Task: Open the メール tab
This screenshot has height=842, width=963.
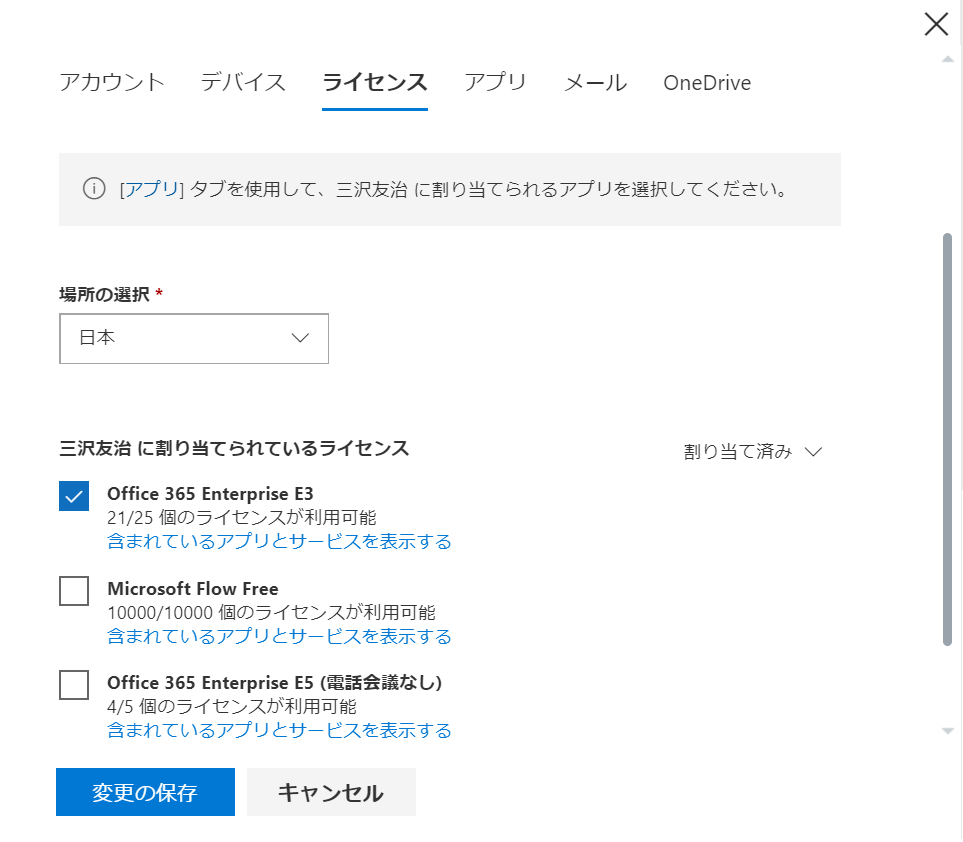Action: (595, 82)
